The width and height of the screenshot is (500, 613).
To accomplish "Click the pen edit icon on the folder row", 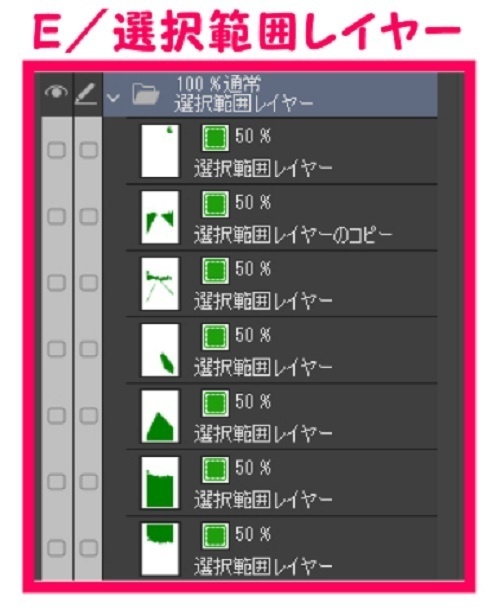I will pyautogui.click(x=86, y=94).
